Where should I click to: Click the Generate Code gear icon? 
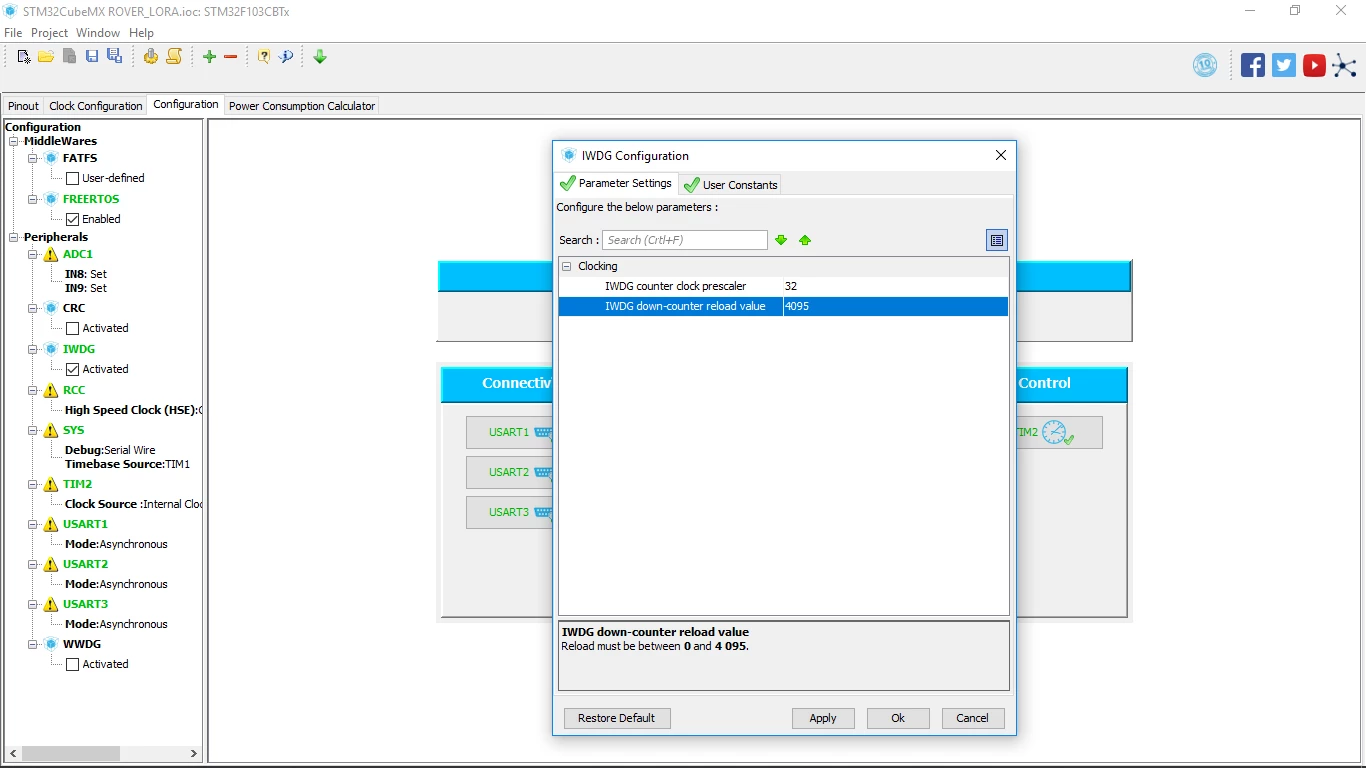(x=150, y=57)
